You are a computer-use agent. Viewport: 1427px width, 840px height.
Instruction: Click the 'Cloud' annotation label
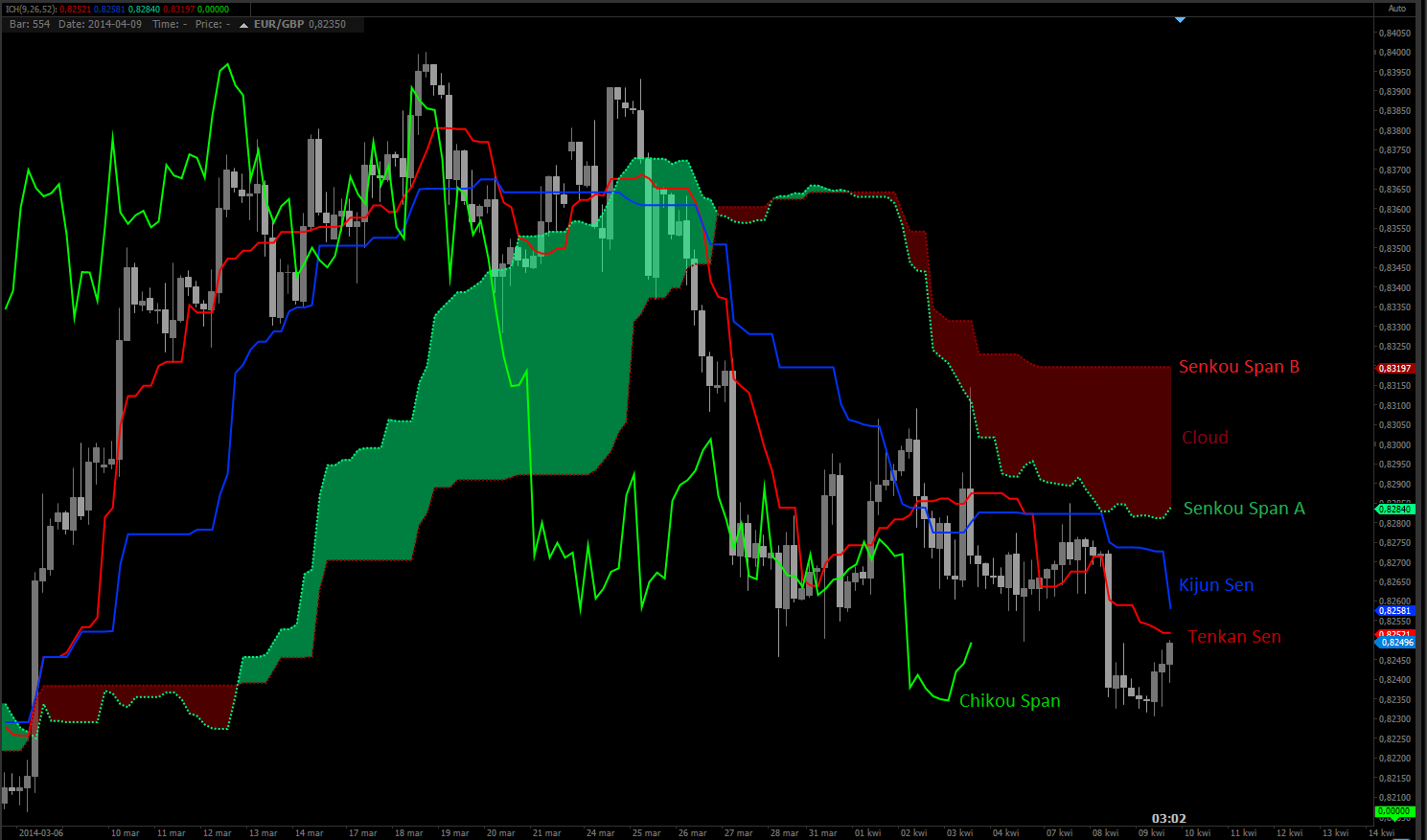(1205, 438)
